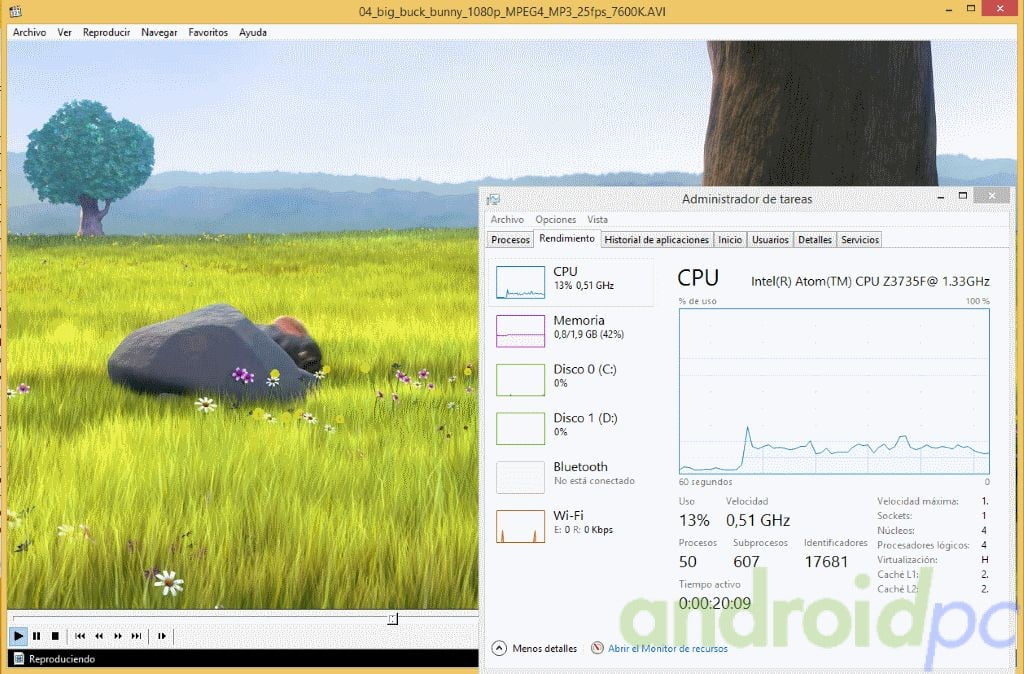Select Wi-Fi performance item
The height and width of the screenshot is (674, 1024).
[572, 526]
